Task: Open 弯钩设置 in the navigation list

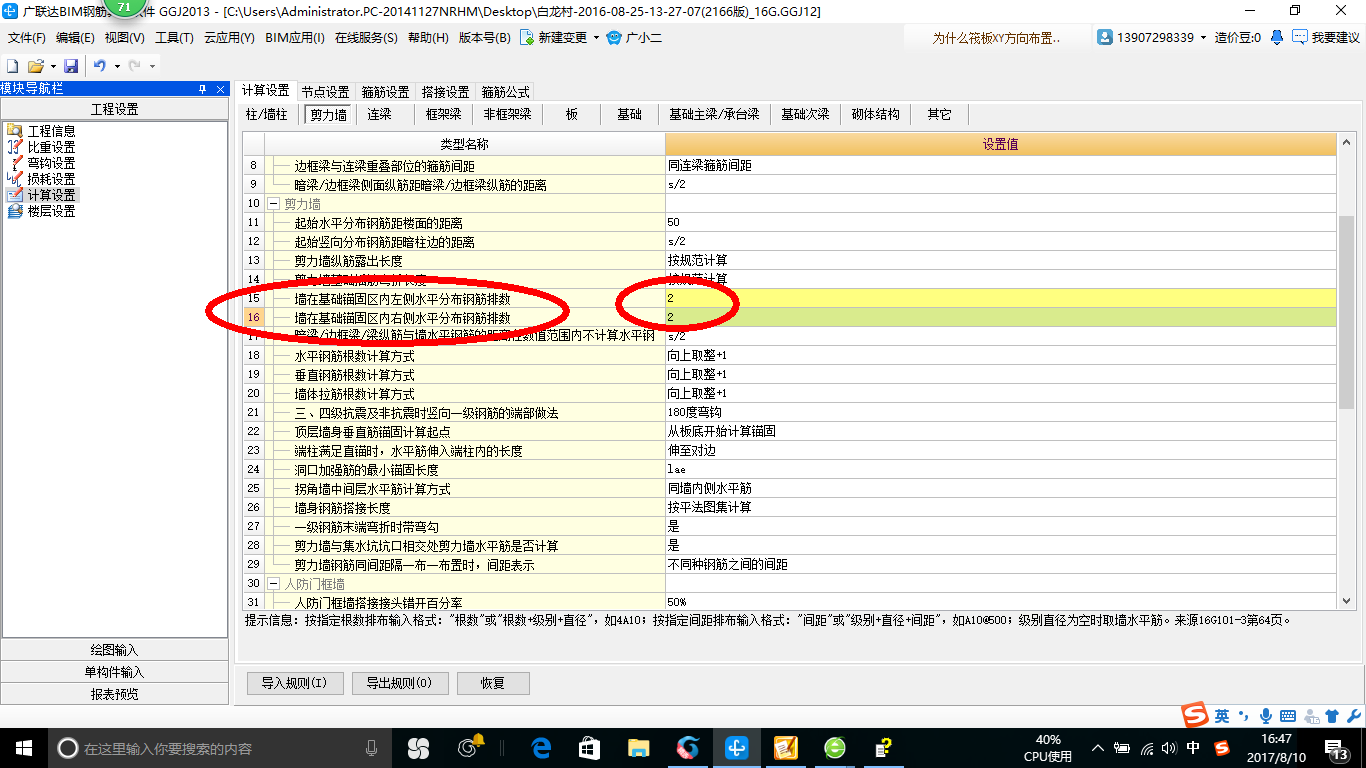Action: (51, 163)
